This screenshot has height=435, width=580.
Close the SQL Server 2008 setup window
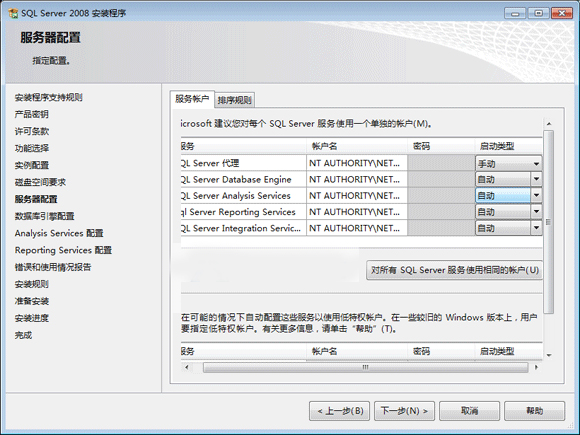pos(562,13)
